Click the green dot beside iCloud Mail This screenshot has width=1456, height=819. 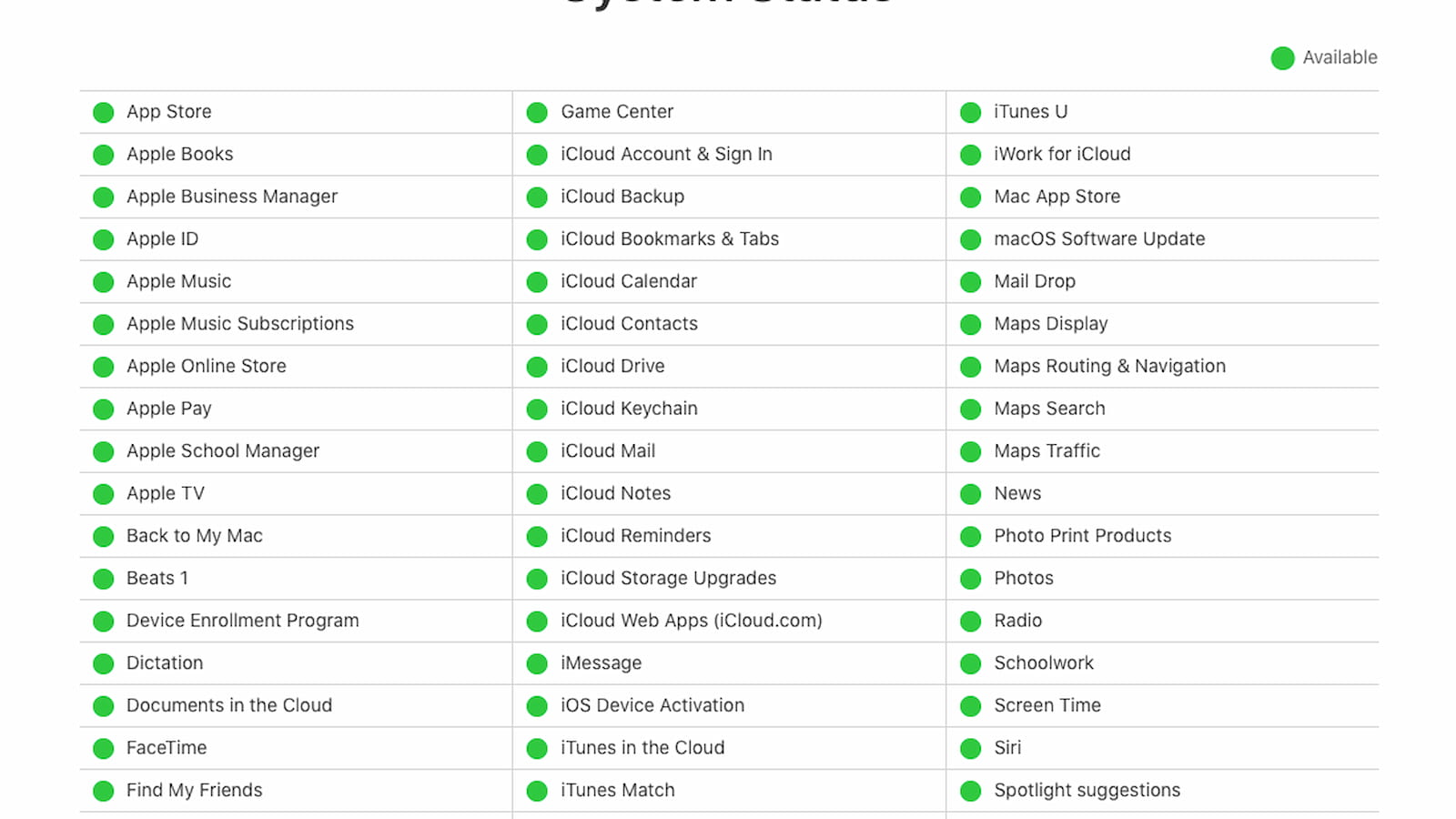point(537,452)
